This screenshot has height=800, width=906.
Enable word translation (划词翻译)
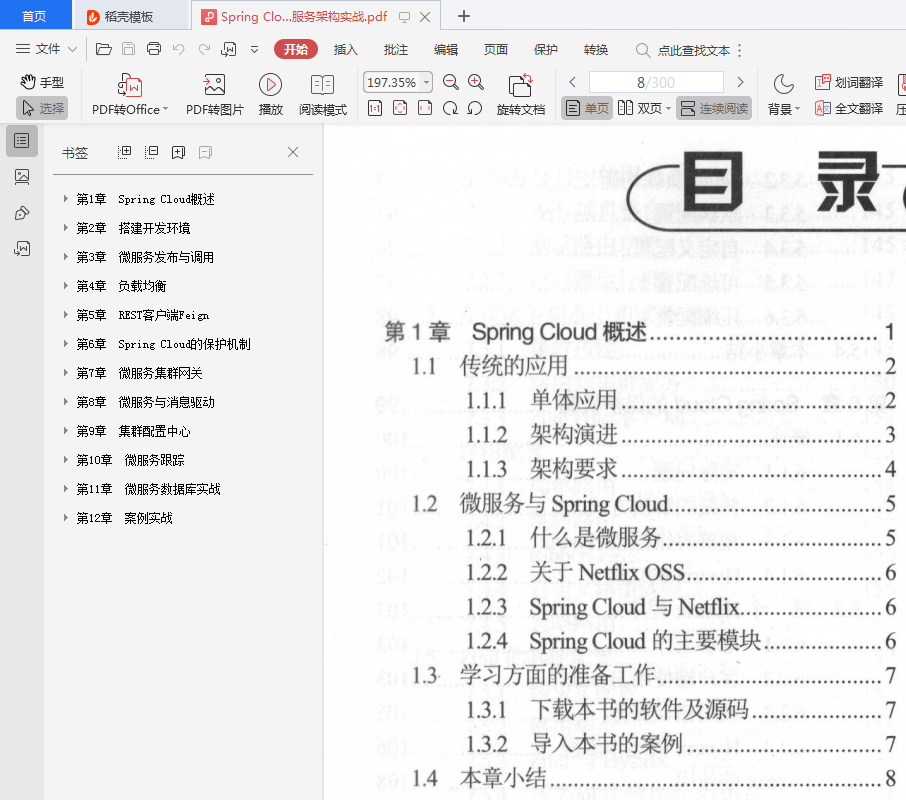(849, 82)
